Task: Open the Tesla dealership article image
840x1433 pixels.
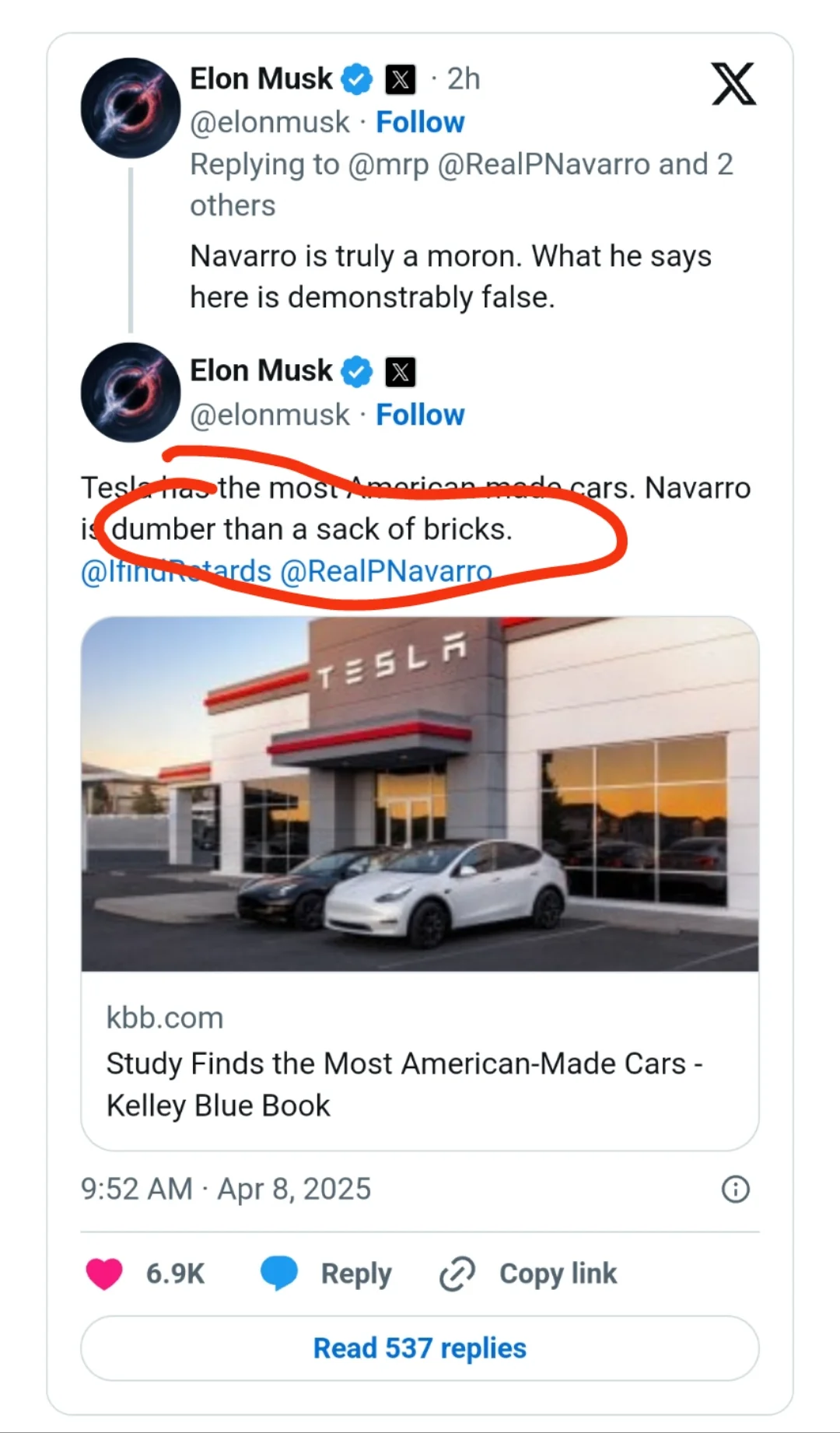Action: coord(420,794)
